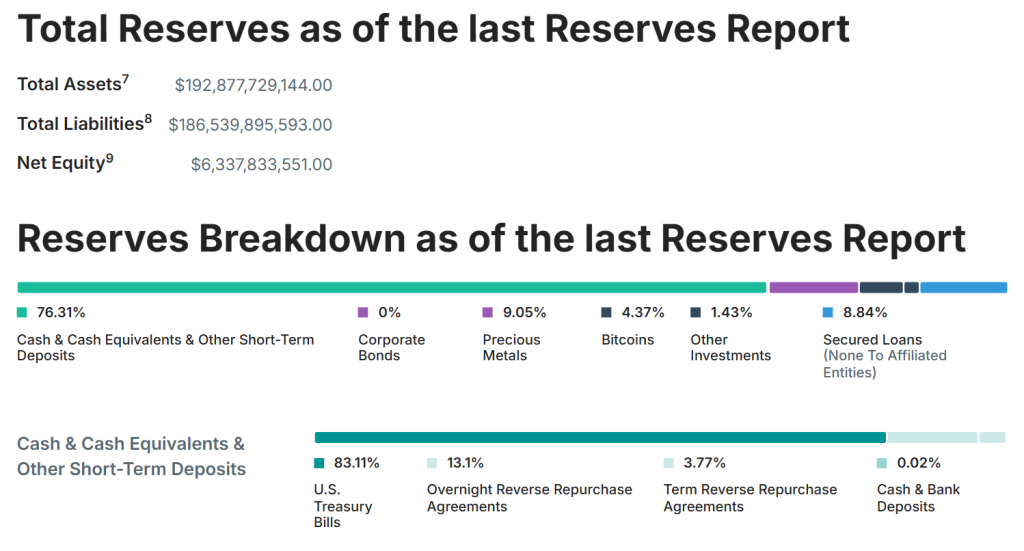The image size is (1024, 551).
Task: Click the teal square beside 76.31%
Action: click(22, 312)
